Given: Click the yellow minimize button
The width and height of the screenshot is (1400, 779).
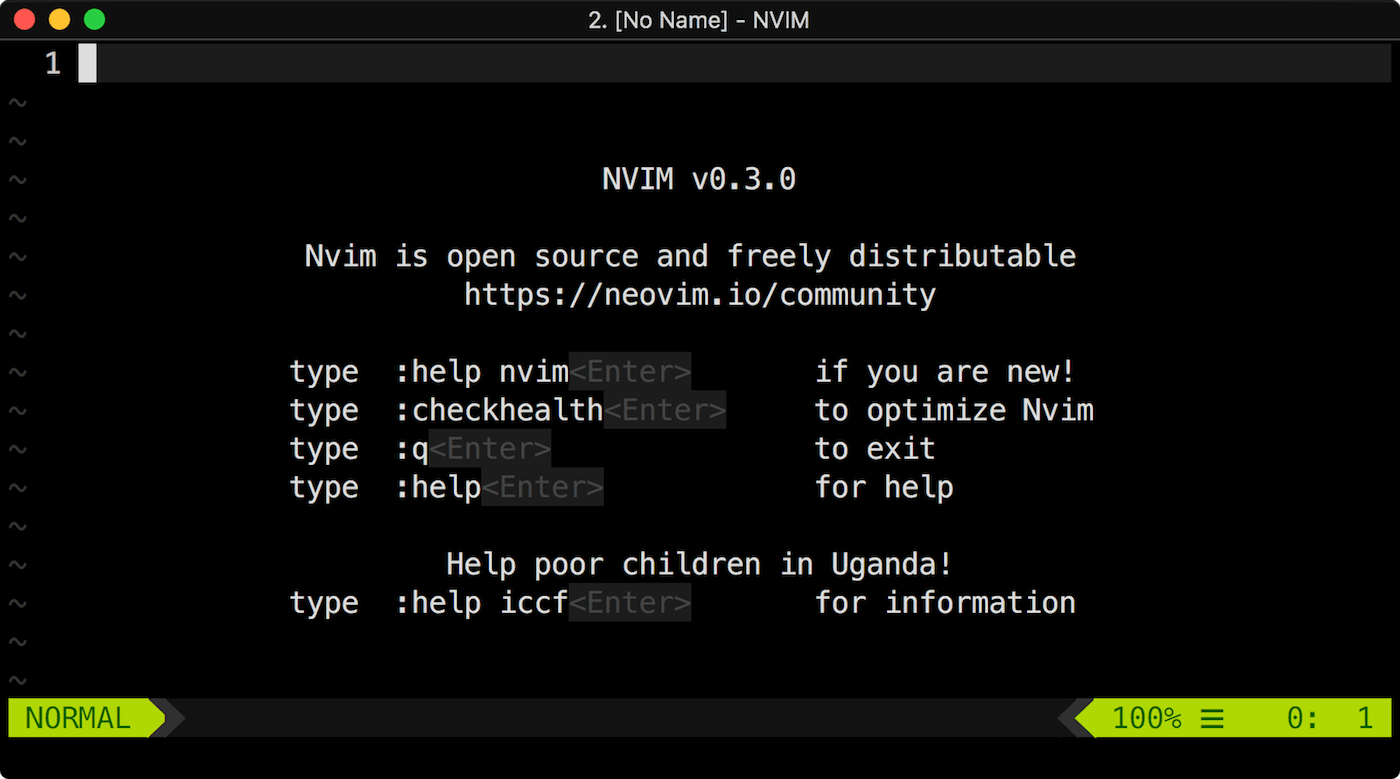Looking at the screenshot, I should click(59, 18).
